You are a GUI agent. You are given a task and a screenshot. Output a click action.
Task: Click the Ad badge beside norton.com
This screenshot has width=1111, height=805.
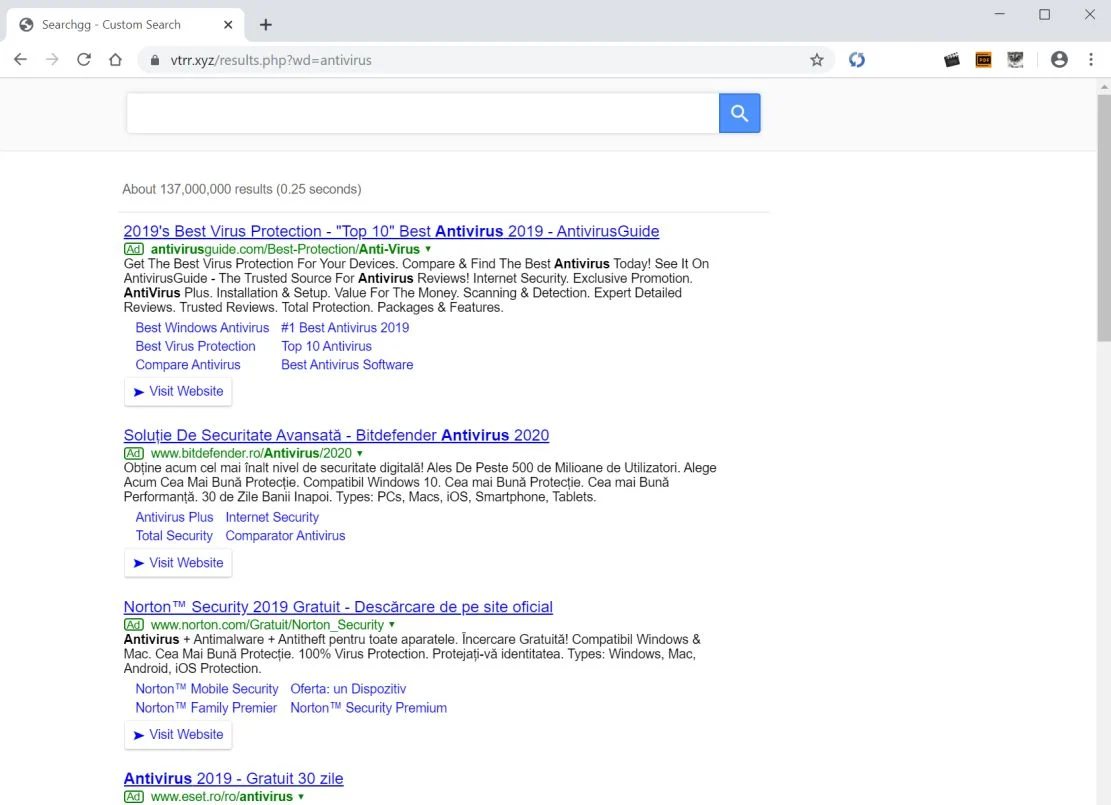coord(134,625)
